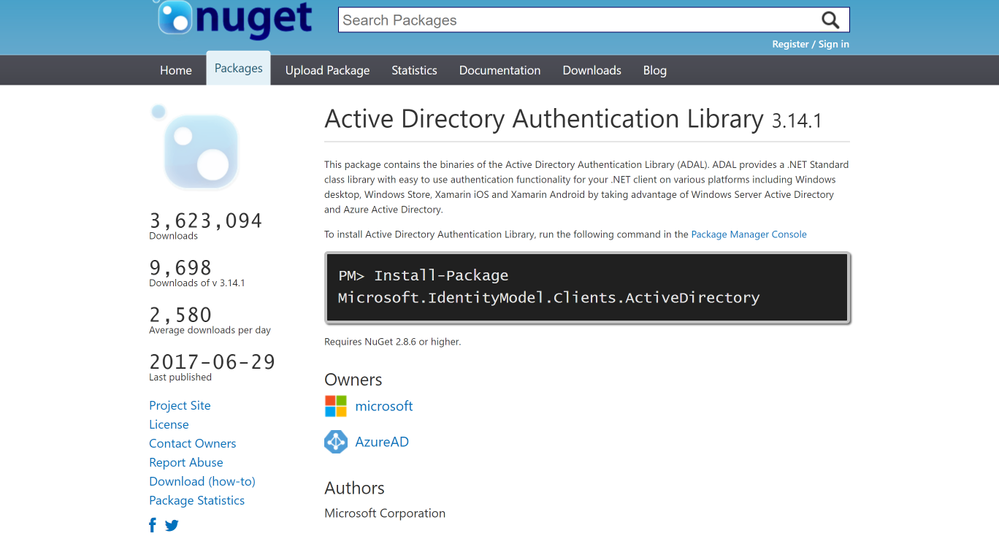
Task: Click 'Requires NuGet 2.8.6 or higher' text
Action: click(392, 342)
